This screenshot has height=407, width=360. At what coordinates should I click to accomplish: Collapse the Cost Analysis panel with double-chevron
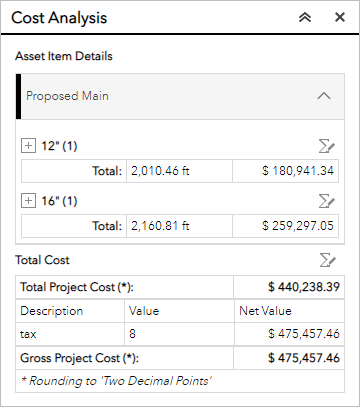tap(305, 17)
